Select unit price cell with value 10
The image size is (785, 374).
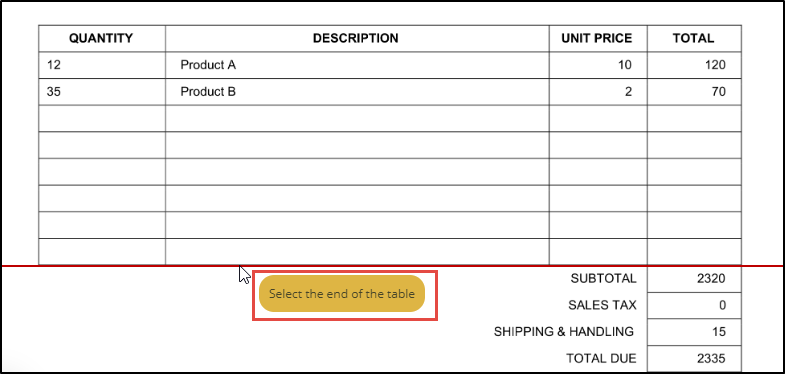(598, 65)
